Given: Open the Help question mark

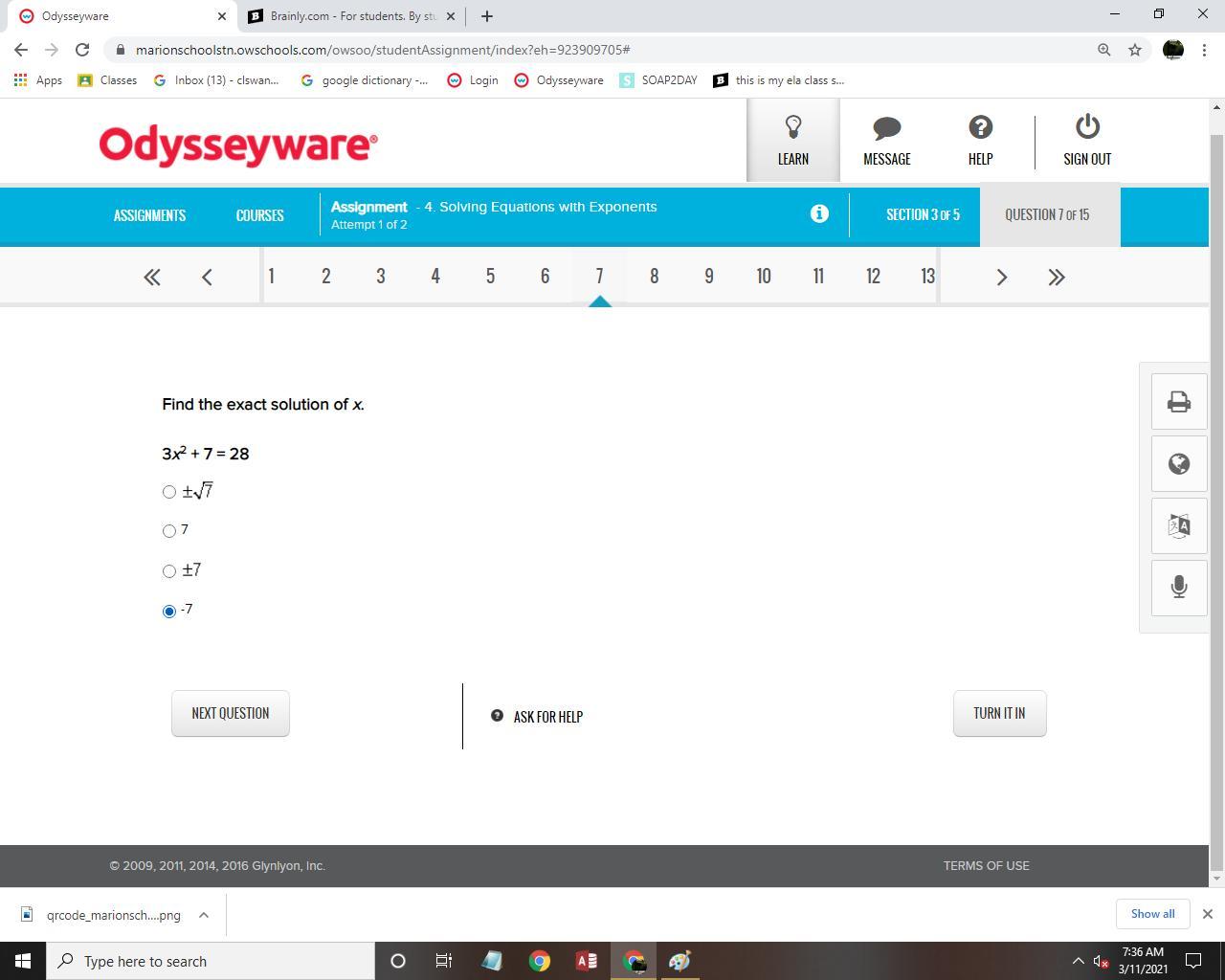Looking at the screenshot, I should point(980,140).
